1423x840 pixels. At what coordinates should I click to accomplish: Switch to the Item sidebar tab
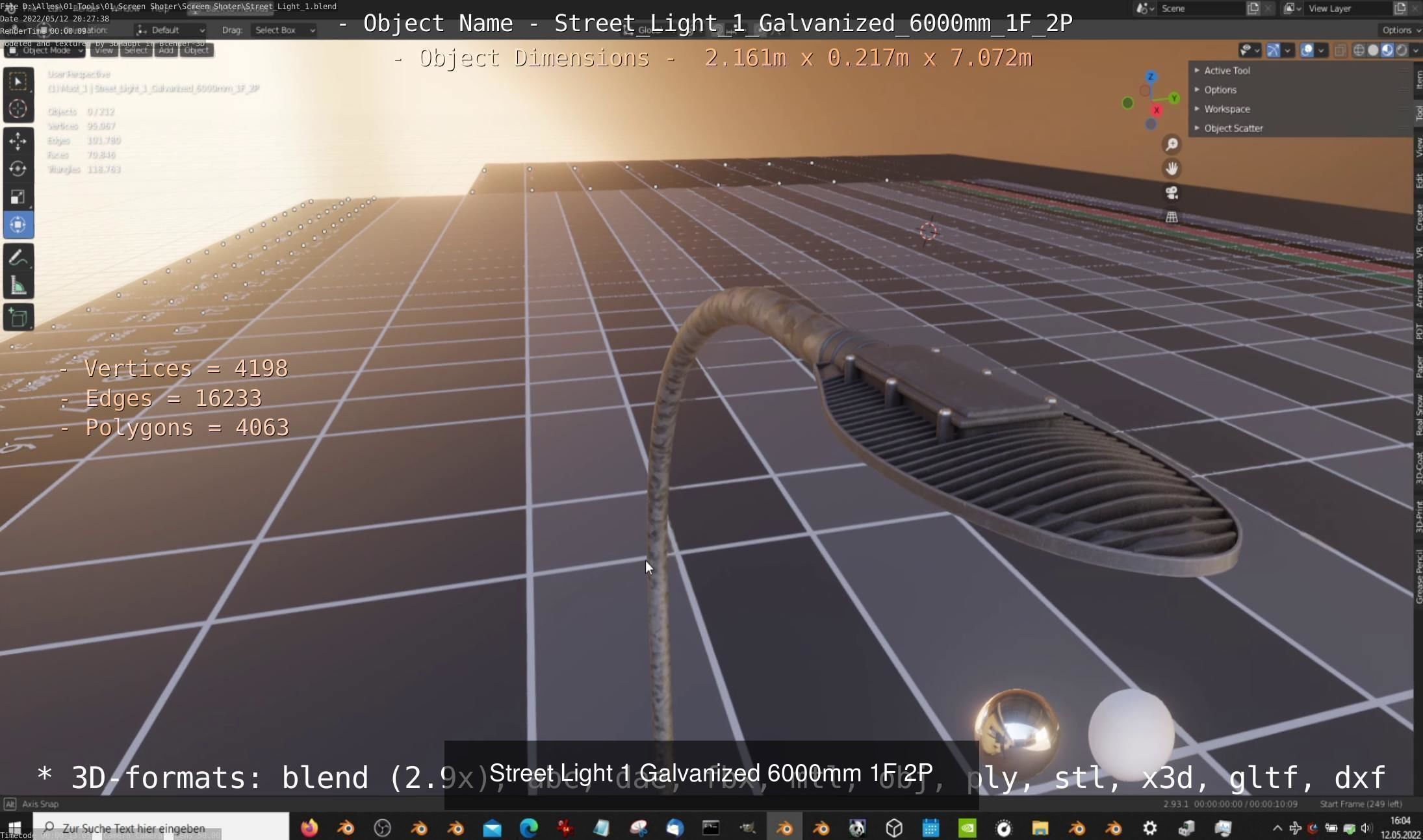tap(1418, 80)
